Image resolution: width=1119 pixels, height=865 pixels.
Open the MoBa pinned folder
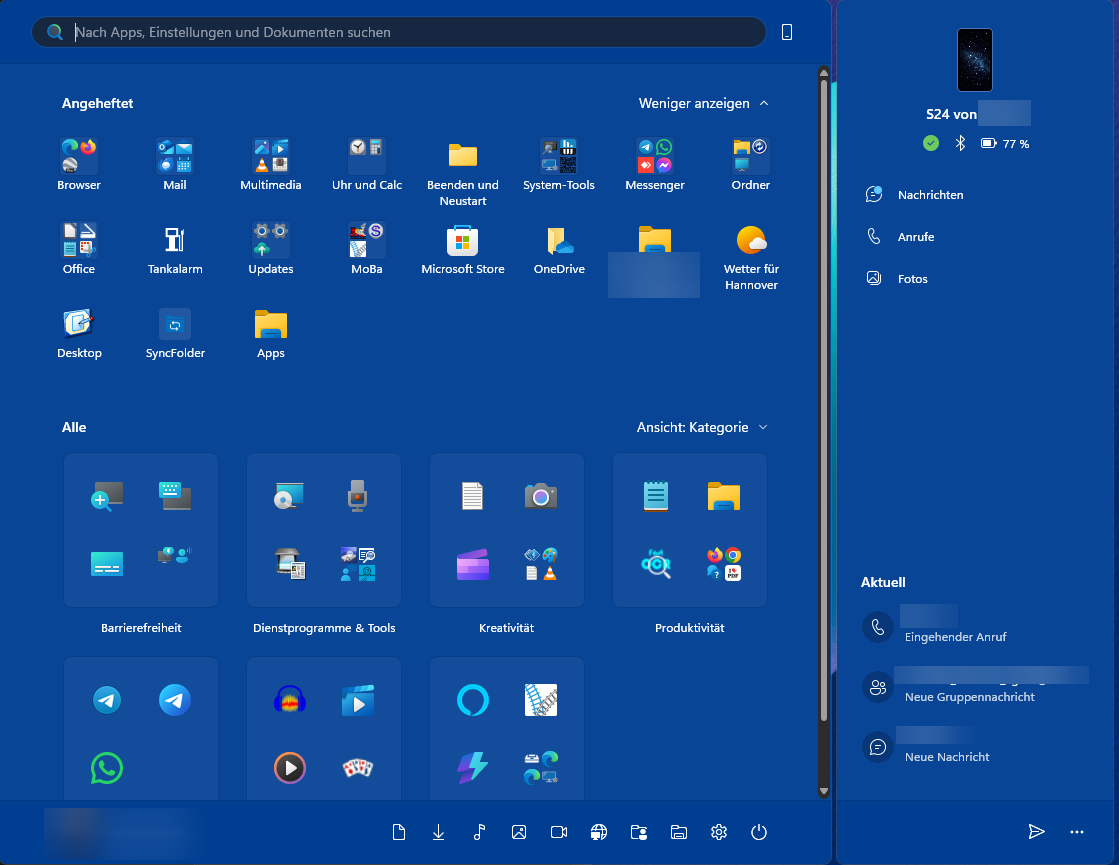(367, 248)
